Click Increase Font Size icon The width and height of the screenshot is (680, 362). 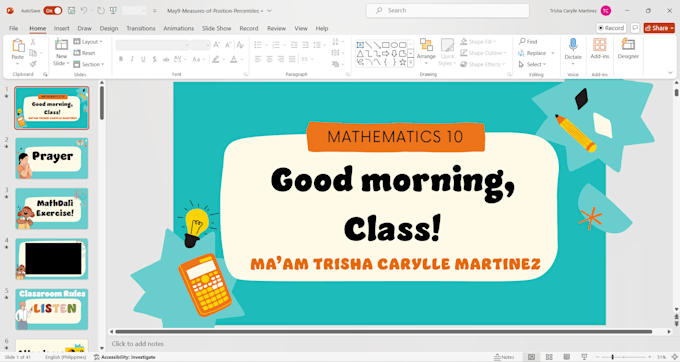(216, 45)
